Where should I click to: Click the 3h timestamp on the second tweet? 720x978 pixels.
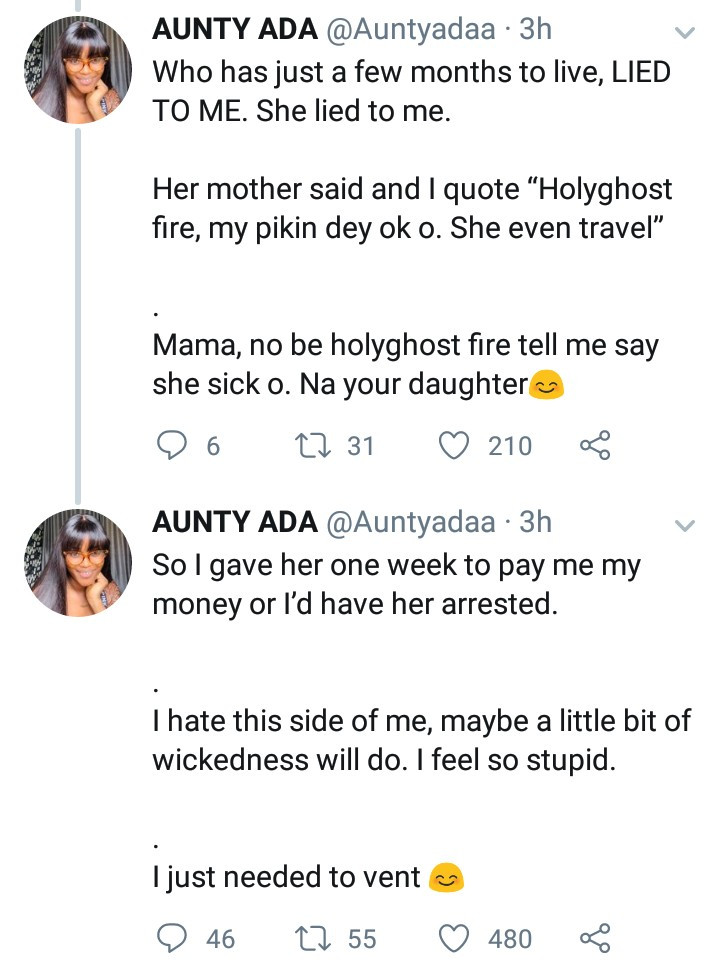(x=535, y=522)
